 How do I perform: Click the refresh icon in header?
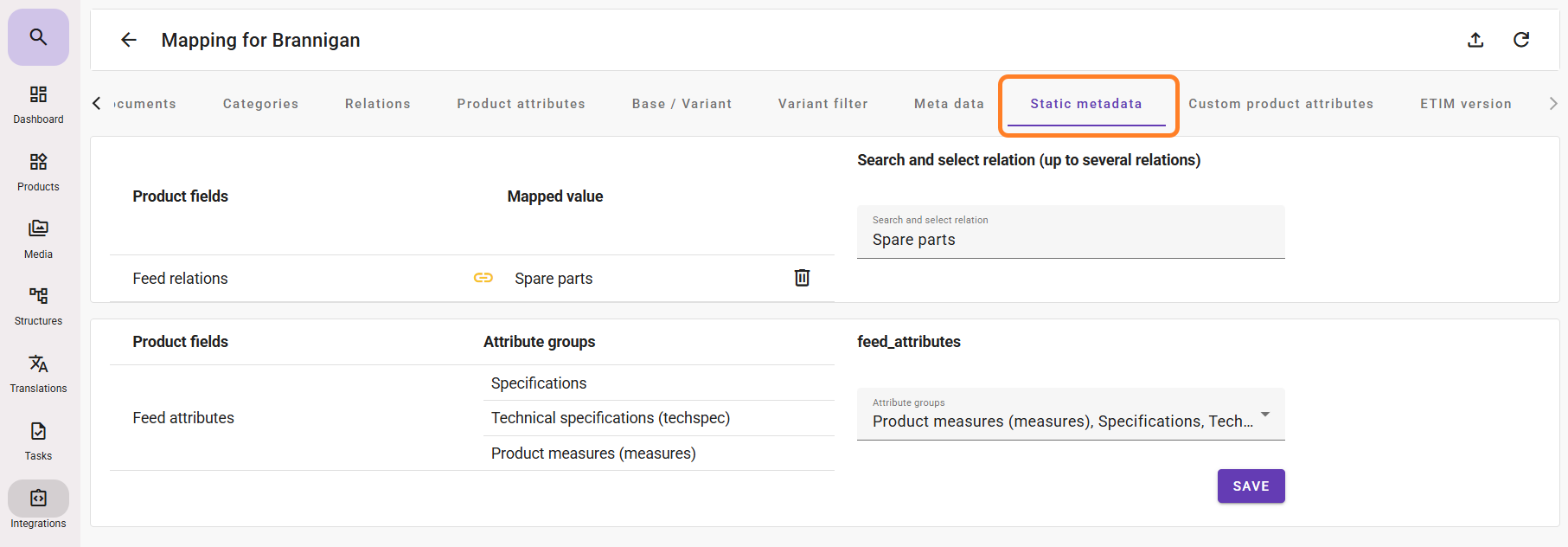(x=1520, y=40)
